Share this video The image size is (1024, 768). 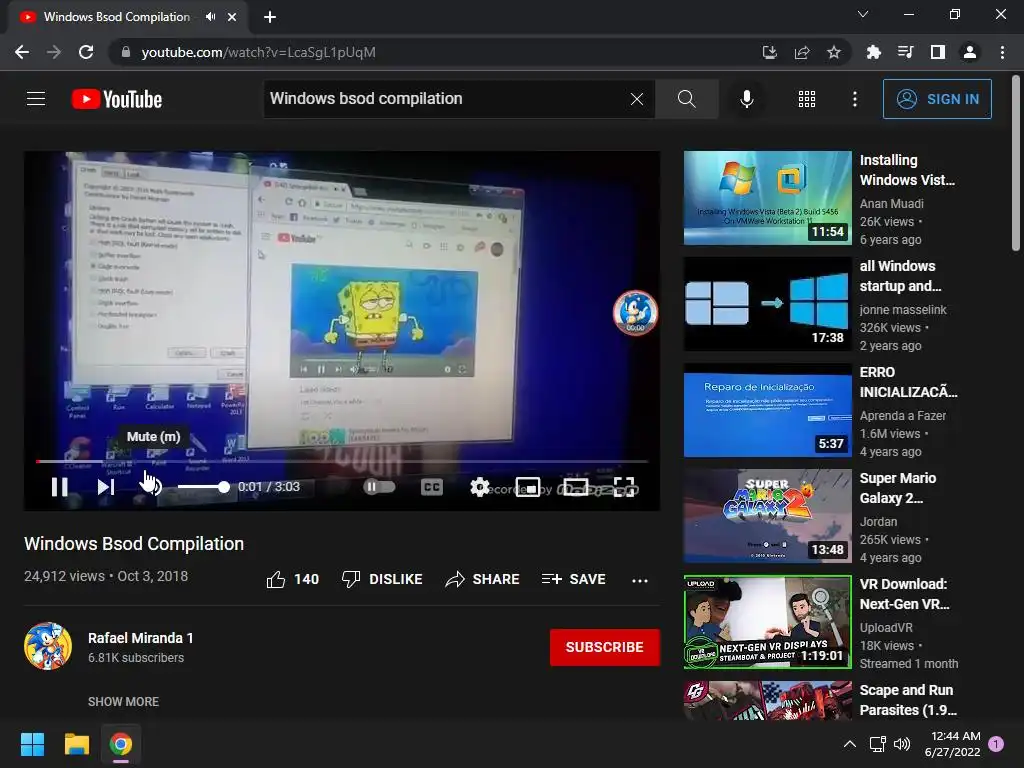[482, 579]
